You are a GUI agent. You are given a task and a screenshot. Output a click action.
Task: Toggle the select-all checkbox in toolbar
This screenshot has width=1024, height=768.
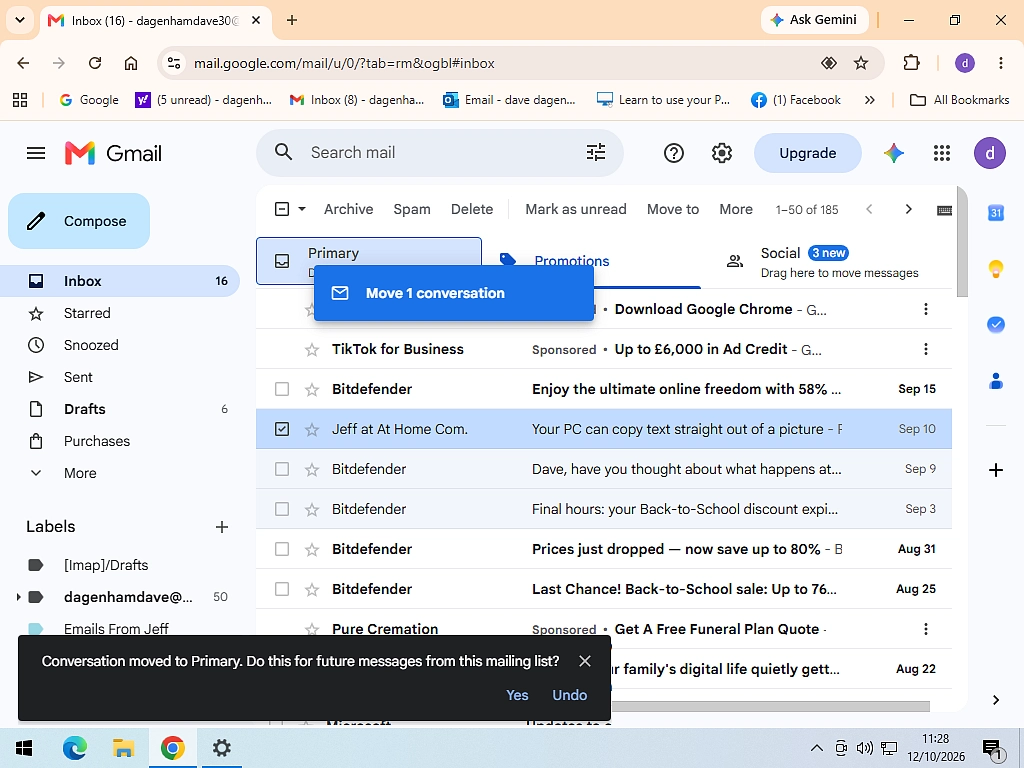tap(281, 209)
